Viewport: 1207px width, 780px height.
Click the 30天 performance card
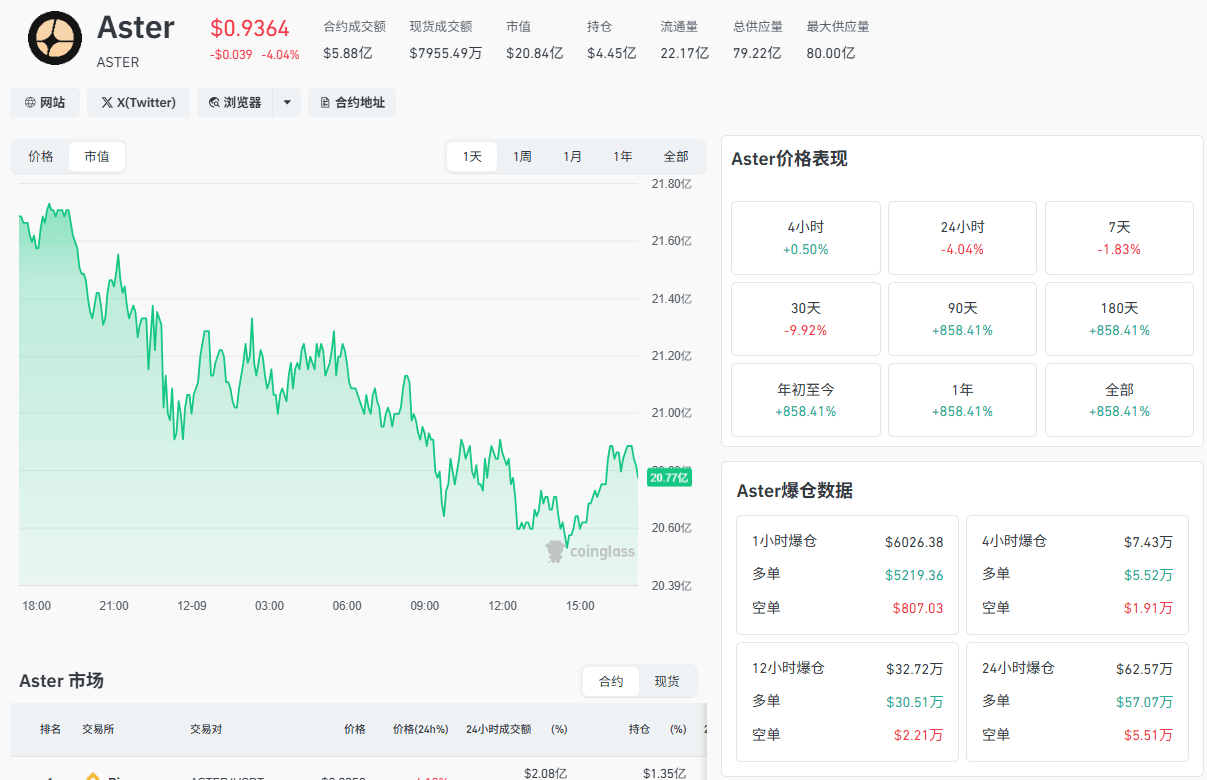click(x=806, y=319)
